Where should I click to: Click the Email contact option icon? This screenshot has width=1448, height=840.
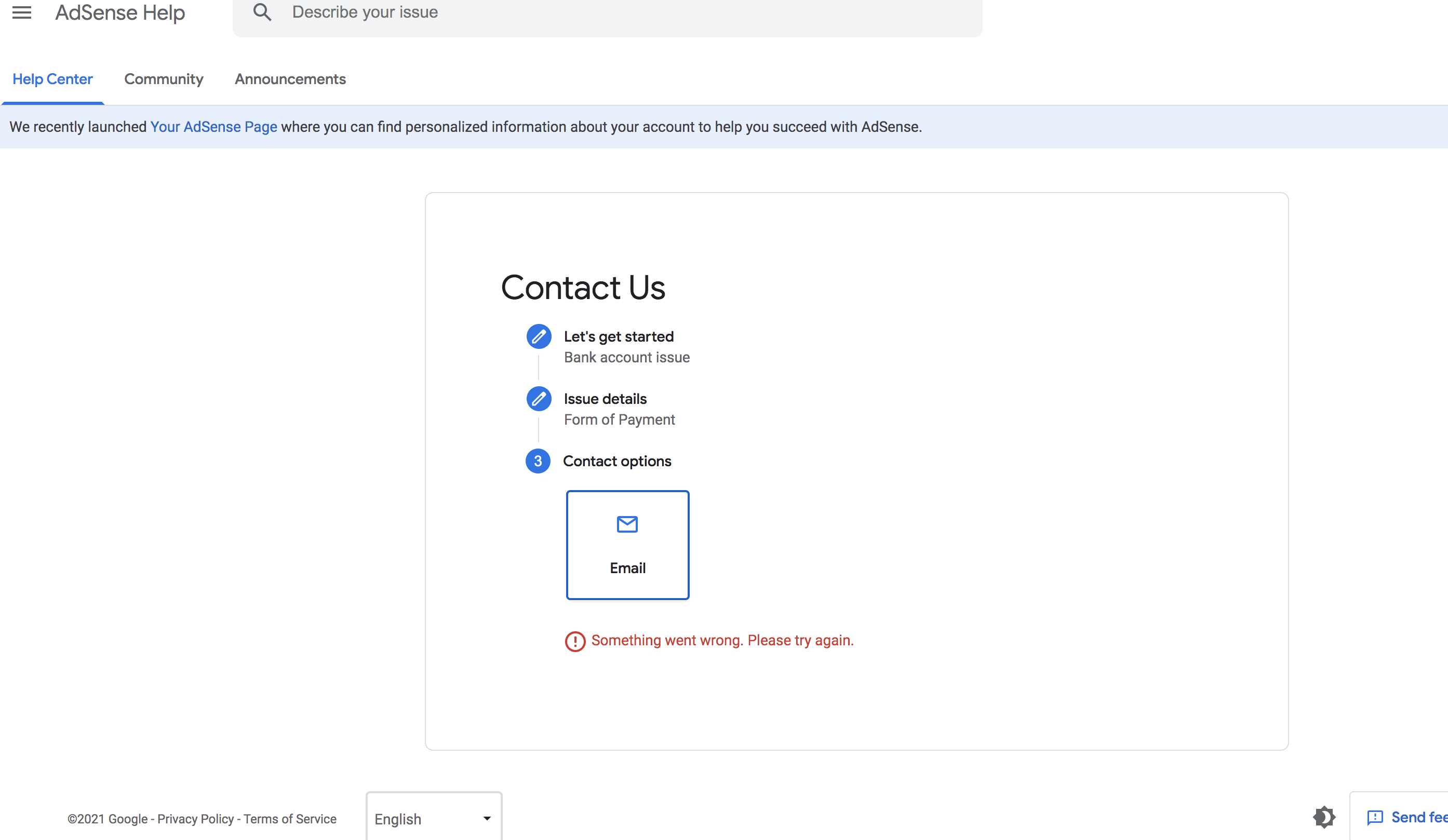627,524
